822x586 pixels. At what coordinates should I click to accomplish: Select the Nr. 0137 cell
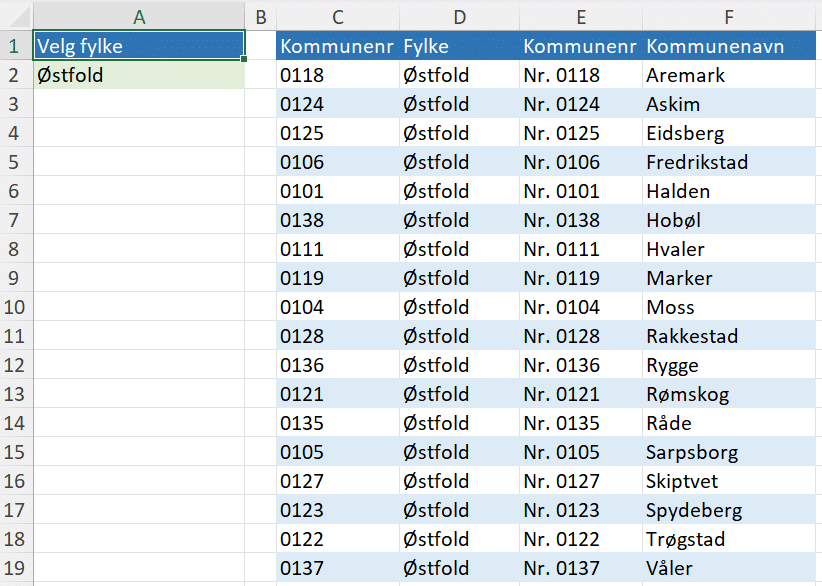coord(580,568)
